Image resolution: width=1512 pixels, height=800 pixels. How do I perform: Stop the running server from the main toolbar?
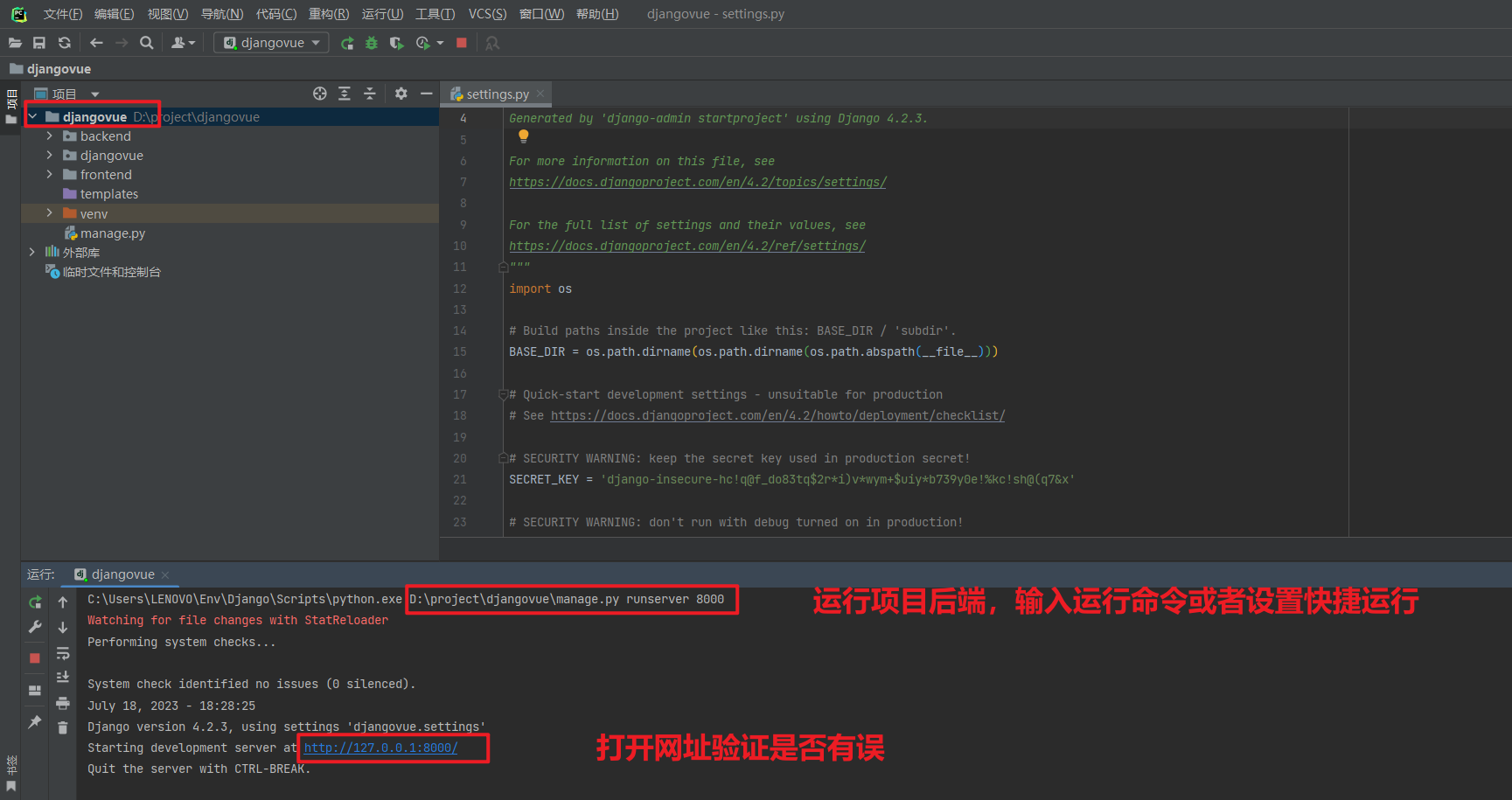coord(462,43)
